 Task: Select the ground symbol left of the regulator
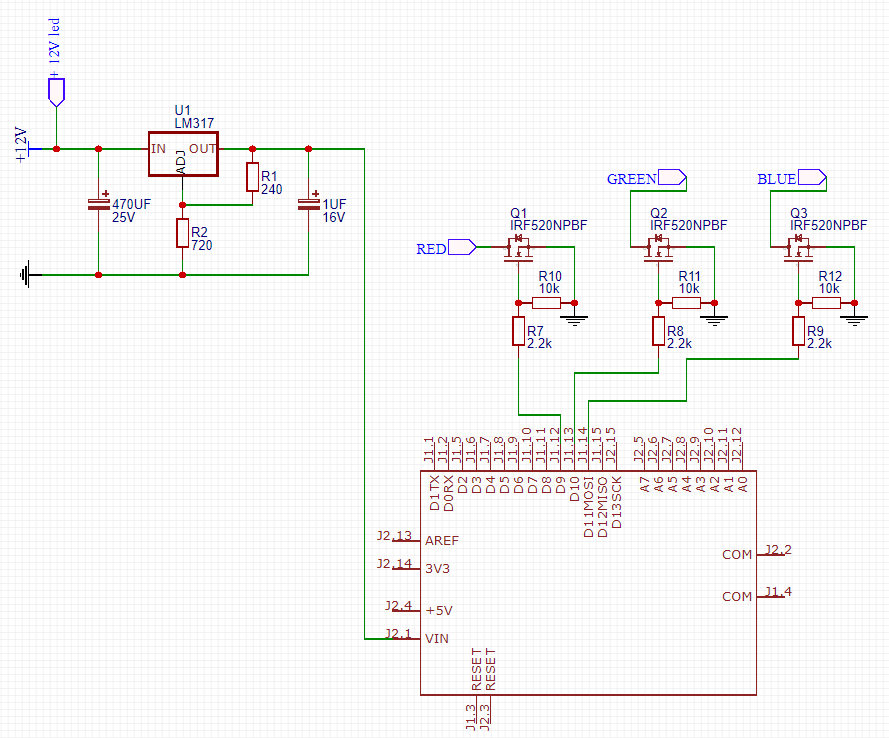pos(28,273)
